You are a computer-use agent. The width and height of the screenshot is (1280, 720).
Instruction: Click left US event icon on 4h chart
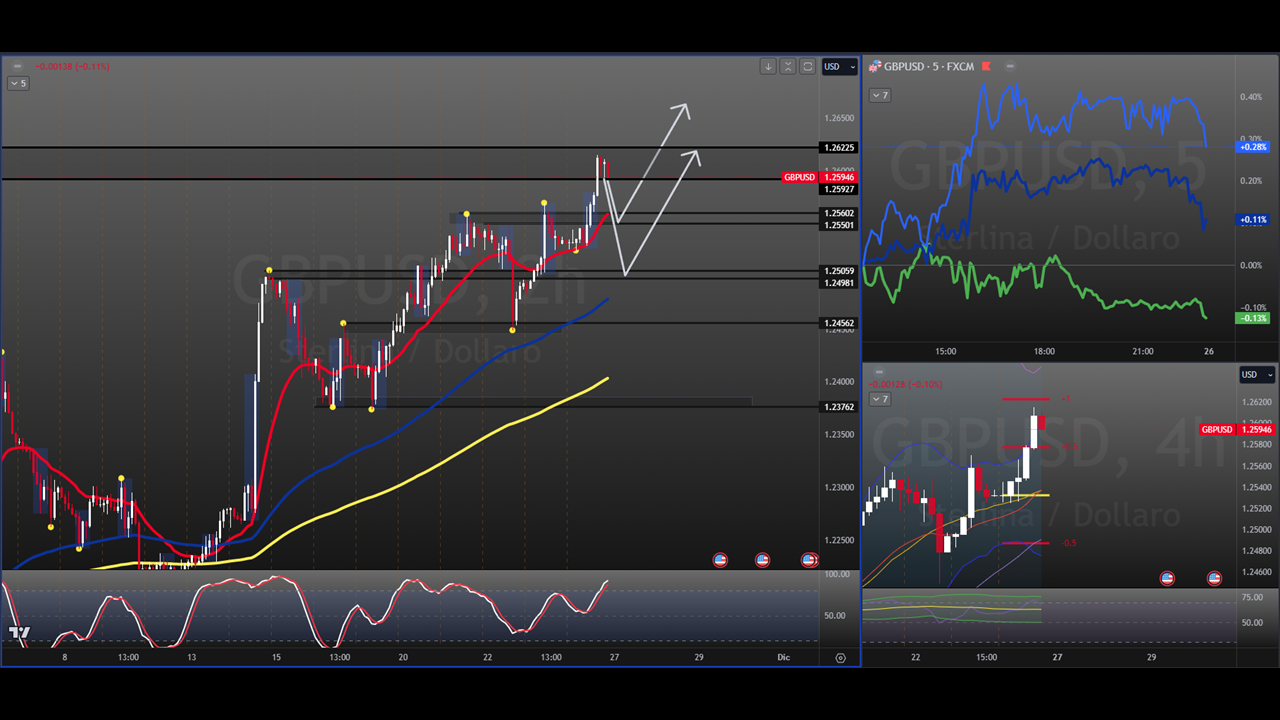[1167, 578]
